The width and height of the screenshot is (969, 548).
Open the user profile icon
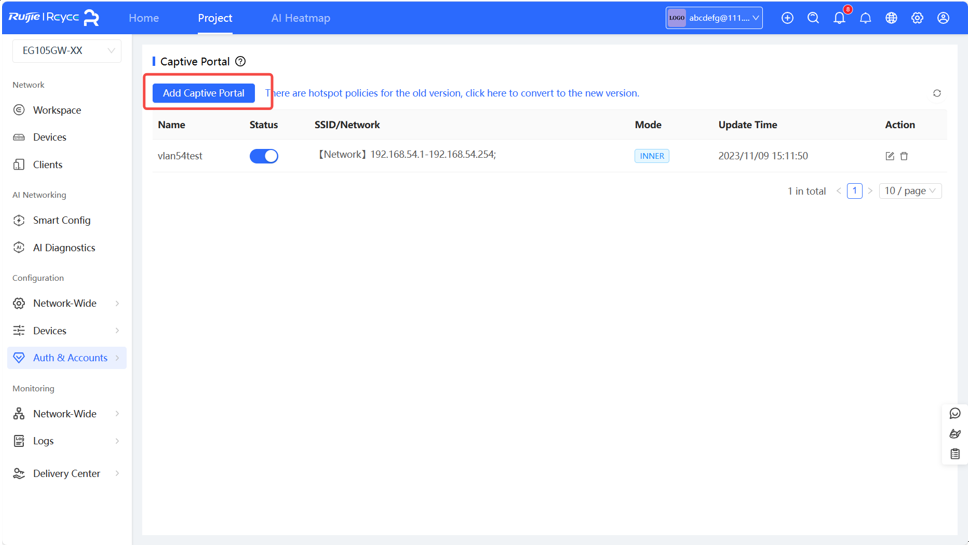tap(943, 18)
